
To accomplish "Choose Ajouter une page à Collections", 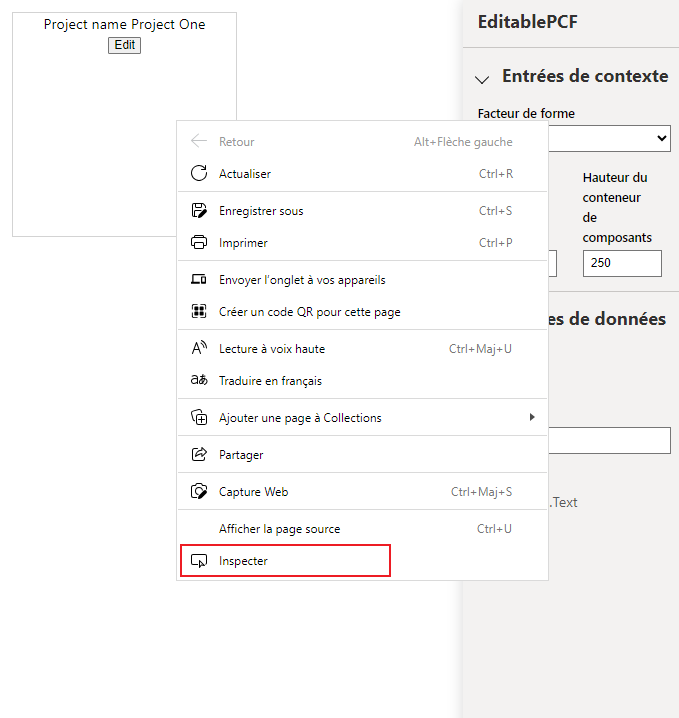I will [x=362, y=418].
